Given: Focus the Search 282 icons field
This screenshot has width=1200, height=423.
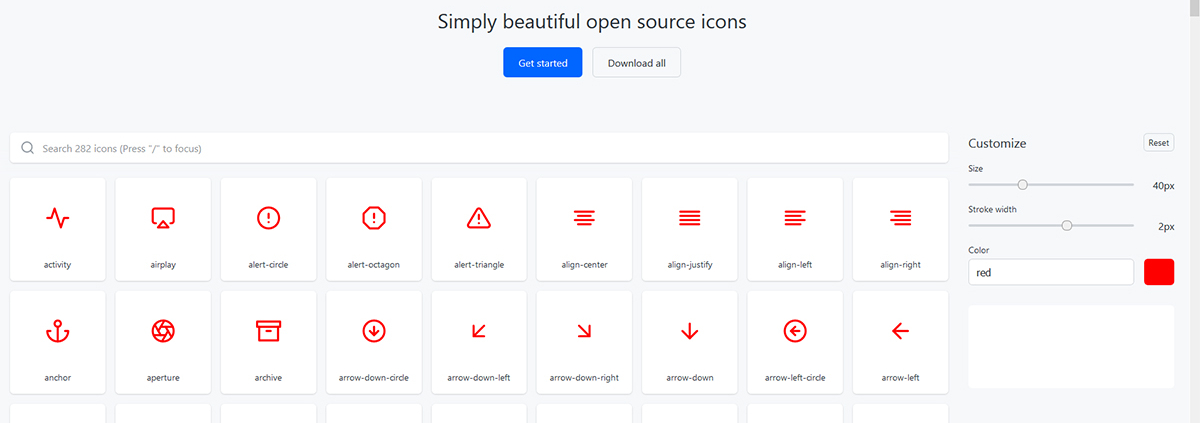Looking at the screenshot, I should click(479, 148).
